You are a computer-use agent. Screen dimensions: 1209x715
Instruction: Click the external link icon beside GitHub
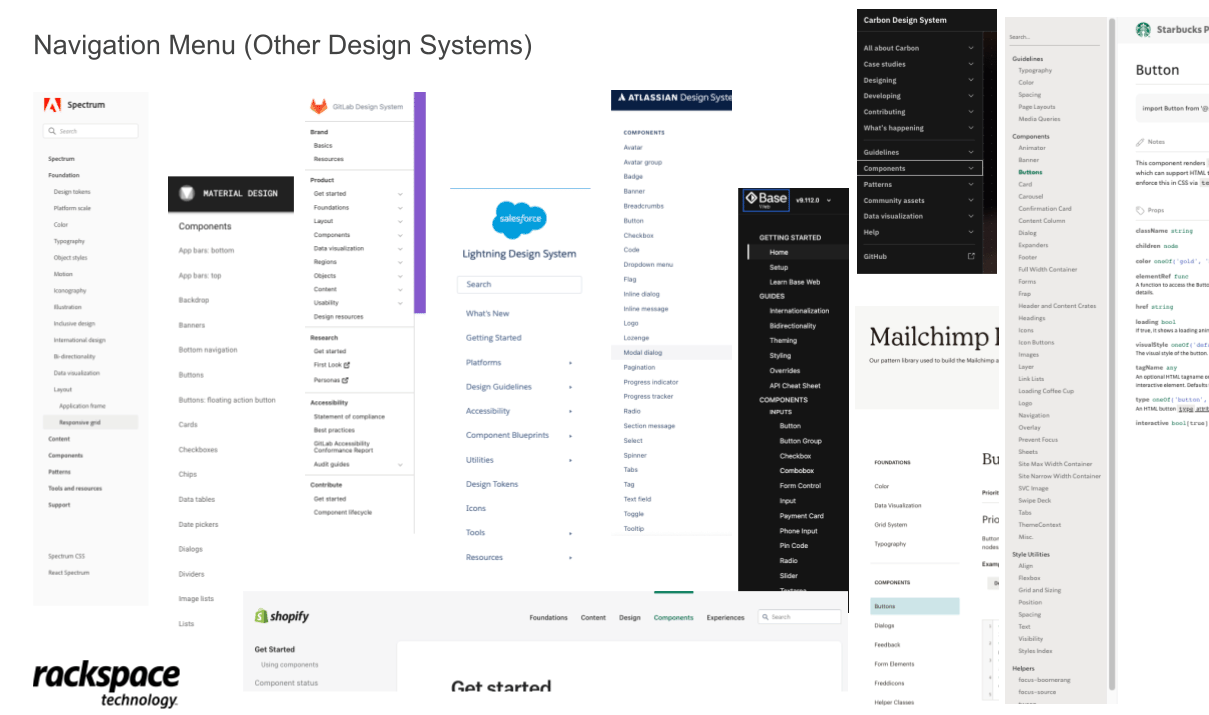tap(971, 257)
